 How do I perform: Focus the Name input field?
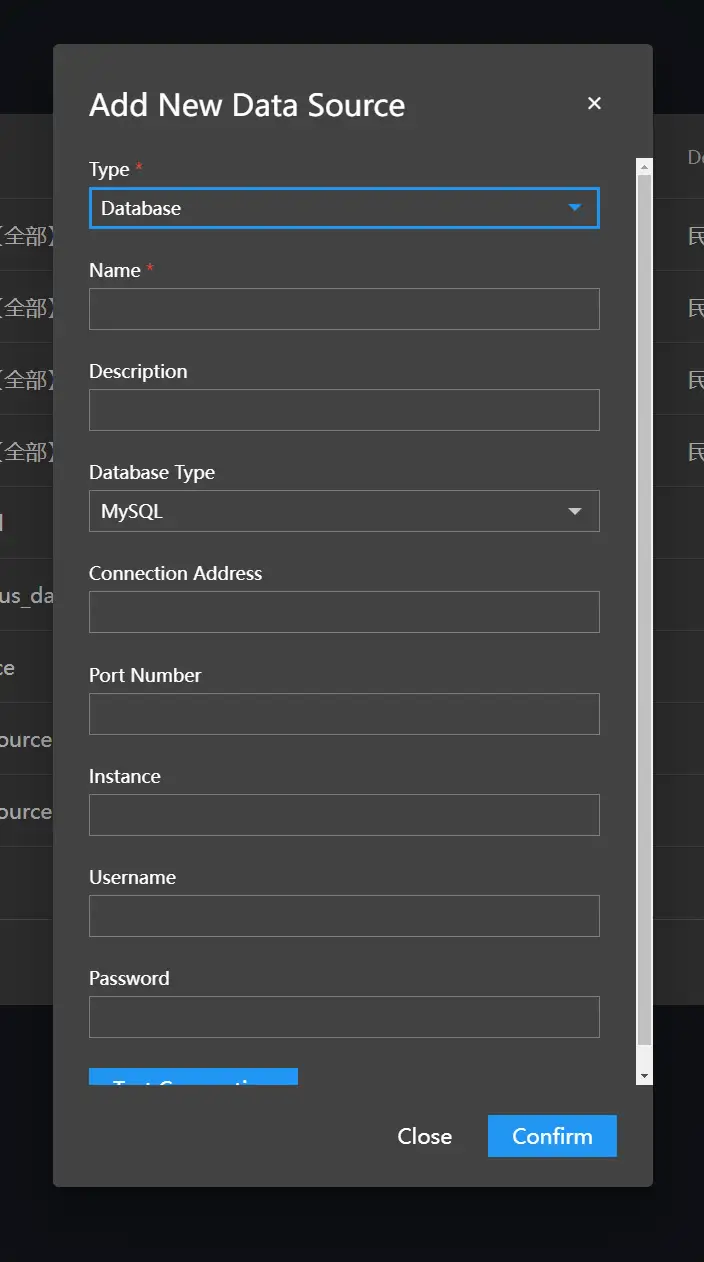click(x=344, y=309)
